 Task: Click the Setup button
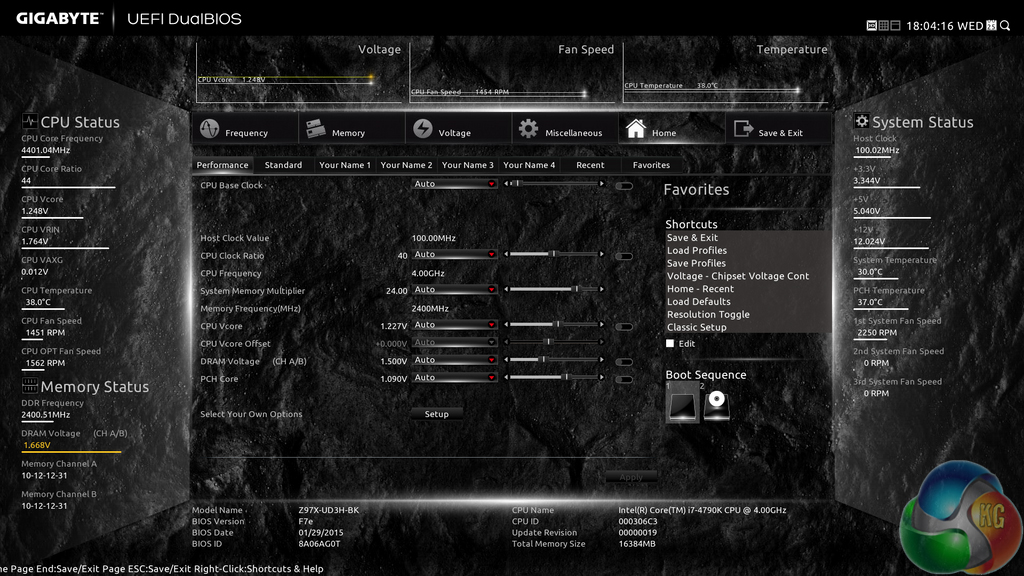[x=437, y=414]
